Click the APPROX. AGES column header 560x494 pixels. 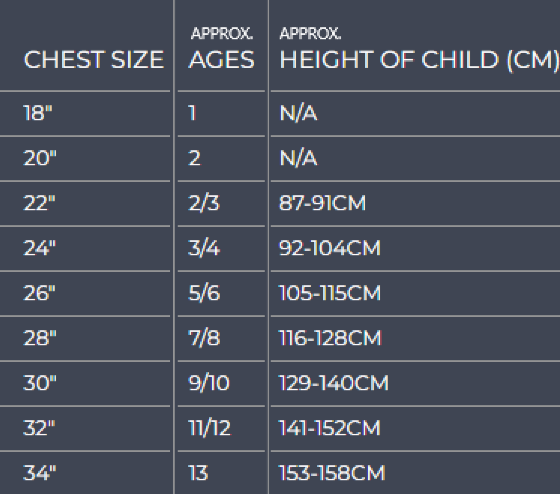point(221,49)
